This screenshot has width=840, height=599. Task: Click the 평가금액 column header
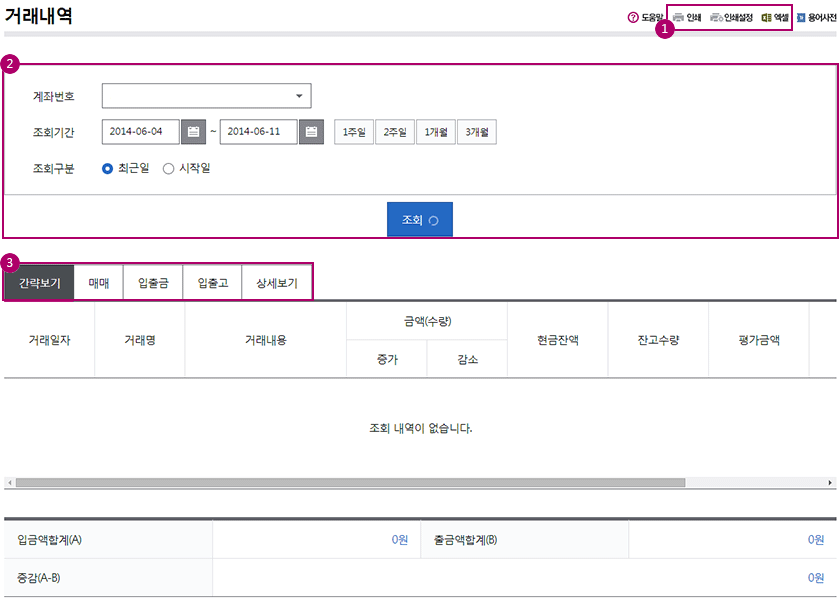(759, 340)
